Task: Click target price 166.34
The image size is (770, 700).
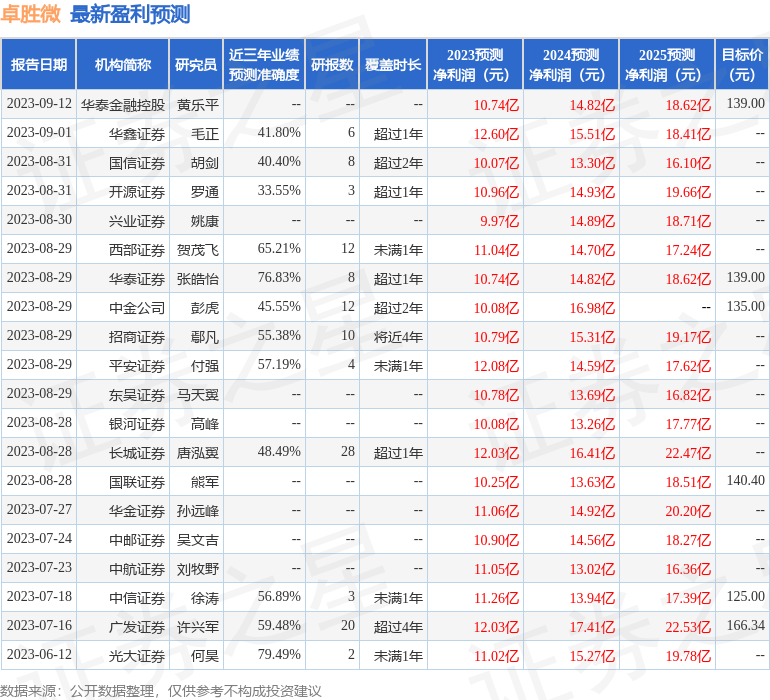Action: pos(745,625)
